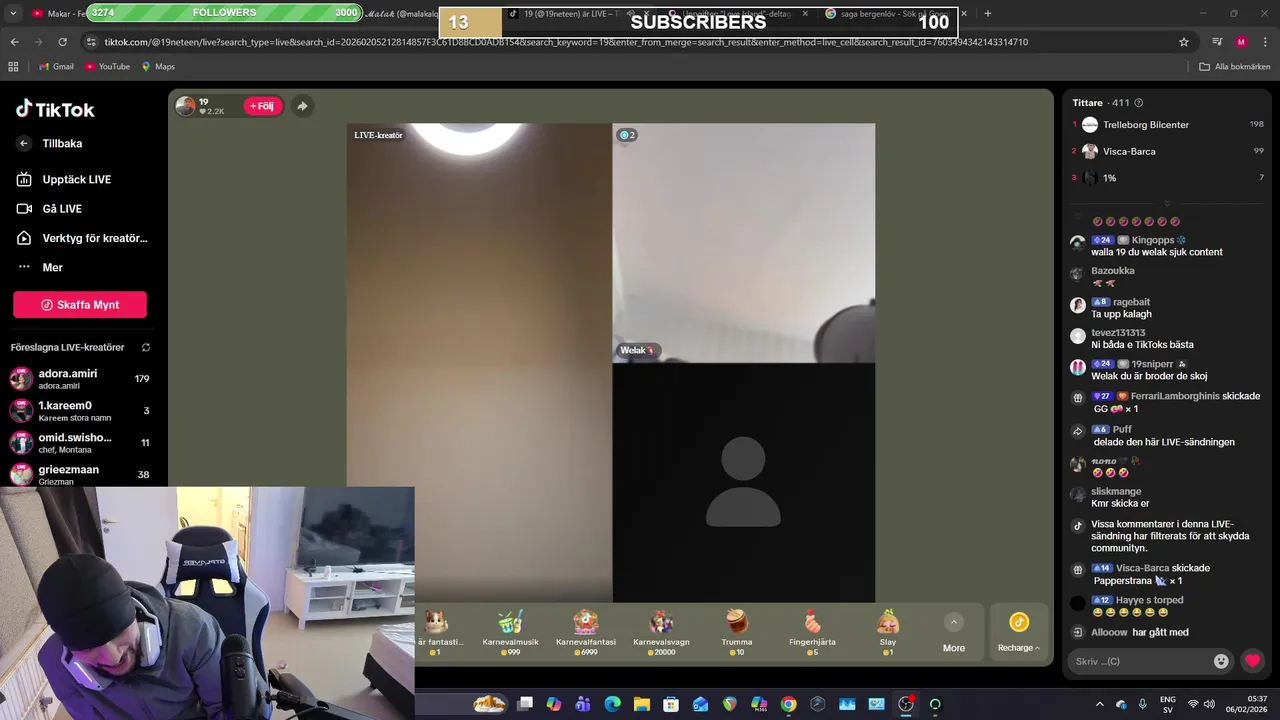Share the live with the arrow icon
The width and height of the screenshot is (1280, 720).
click(302, 106)
